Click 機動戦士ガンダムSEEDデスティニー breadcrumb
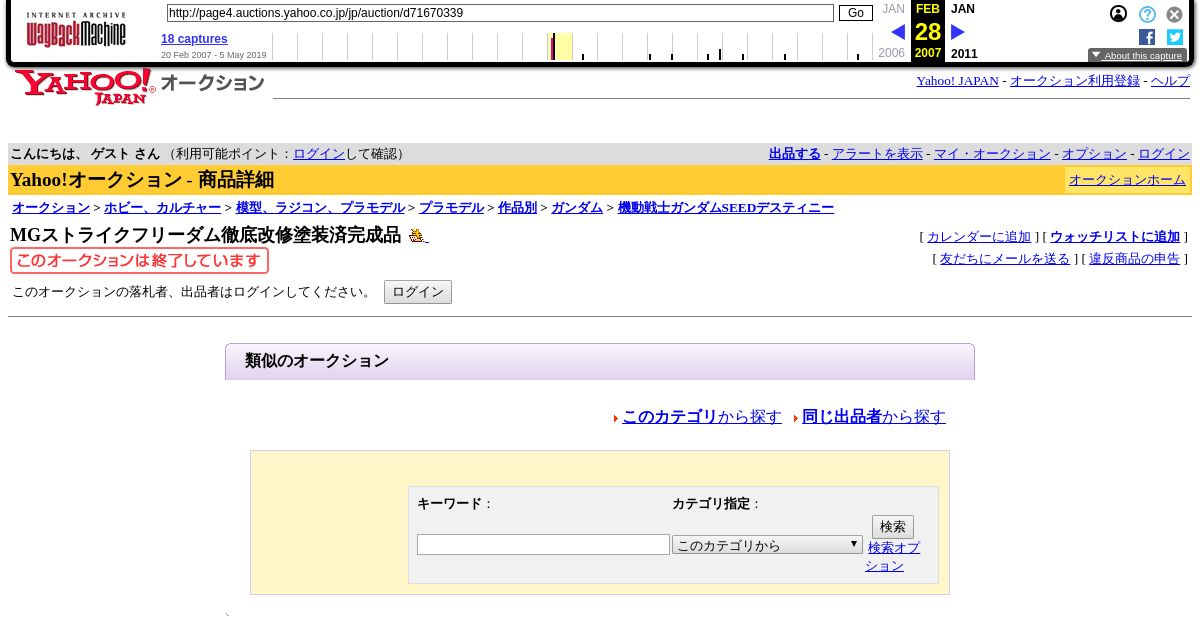Viewport: 1200px width, 630px height. tap(726, 208)
